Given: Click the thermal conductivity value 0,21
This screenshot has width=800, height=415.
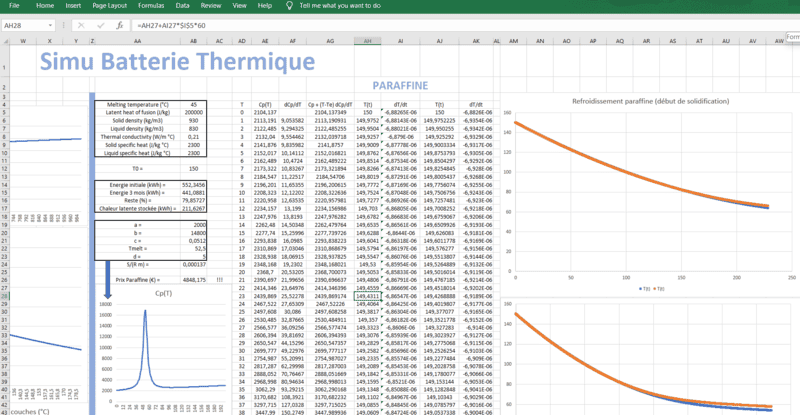Looking at the screenshot, I should [x=193, y=137].
